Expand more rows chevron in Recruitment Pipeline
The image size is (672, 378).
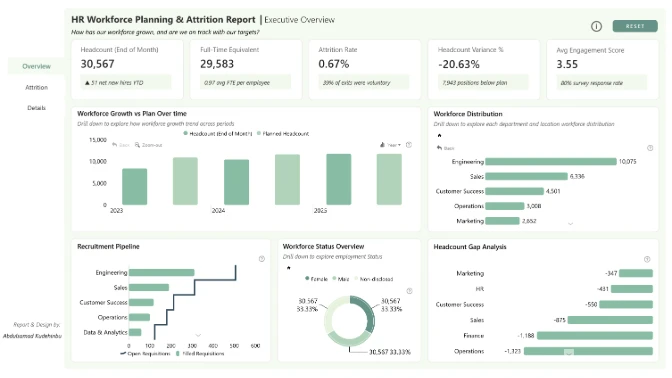(198, 335)
